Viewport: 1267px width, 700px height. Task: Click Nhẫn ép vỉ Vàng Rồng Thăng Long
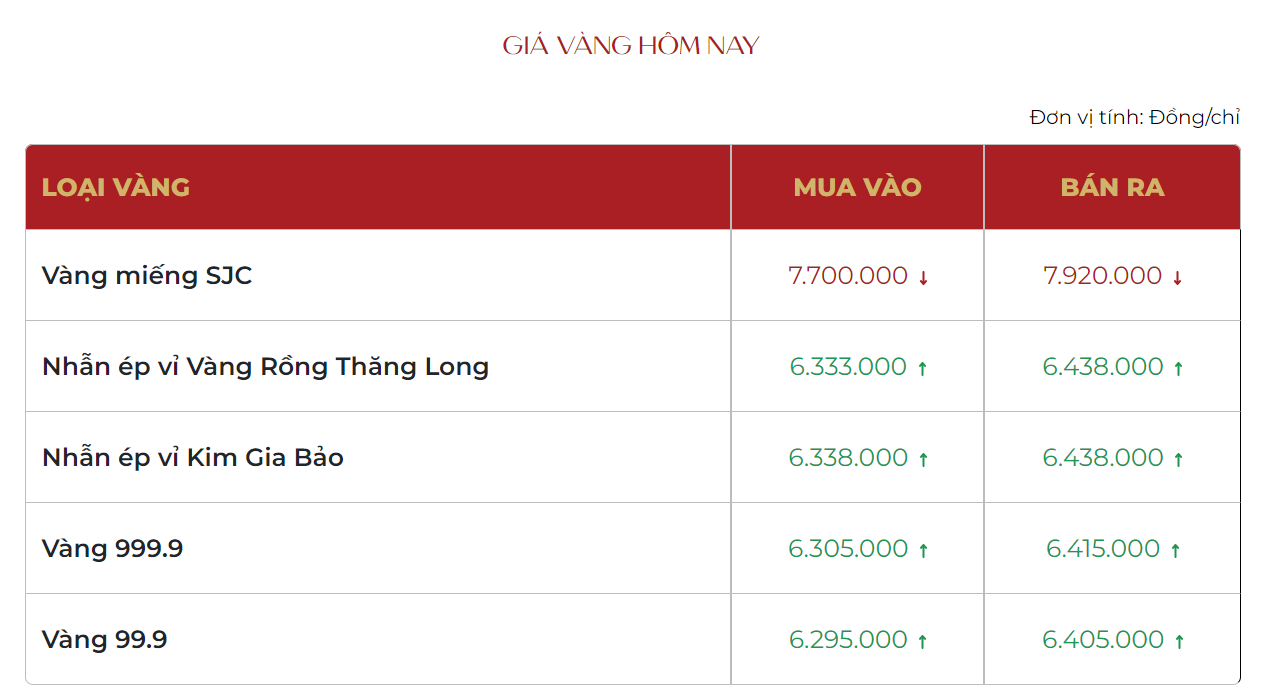[265, 366]
